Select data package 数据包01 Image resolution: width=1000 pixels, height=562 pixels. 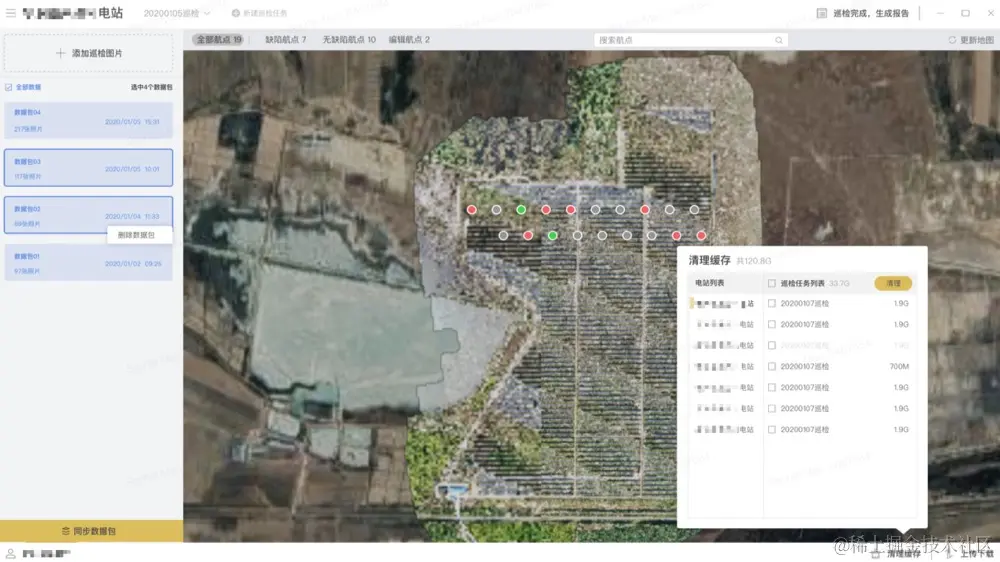tap(89, 263)
